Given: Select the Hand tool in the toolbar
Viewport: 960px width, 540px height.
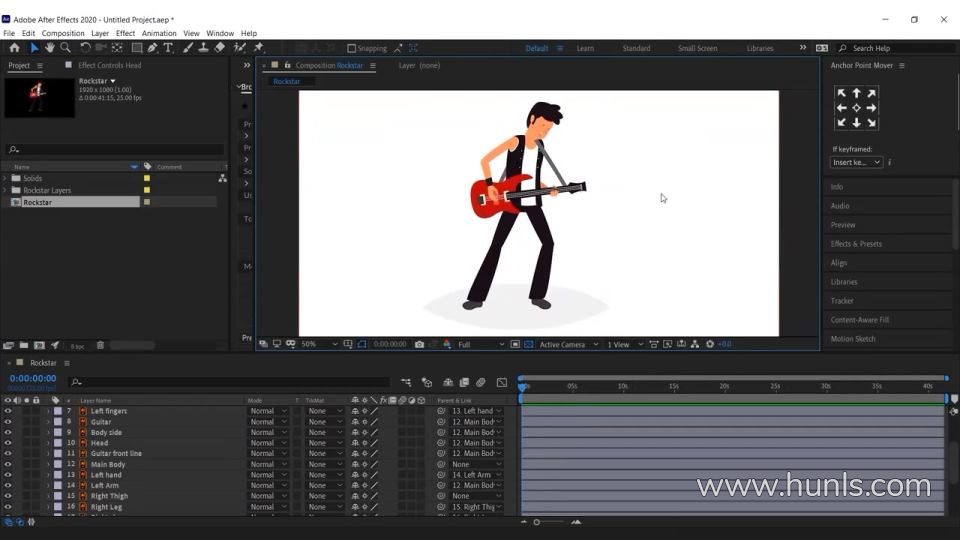Looking at the screenshot, I should 49,47.
